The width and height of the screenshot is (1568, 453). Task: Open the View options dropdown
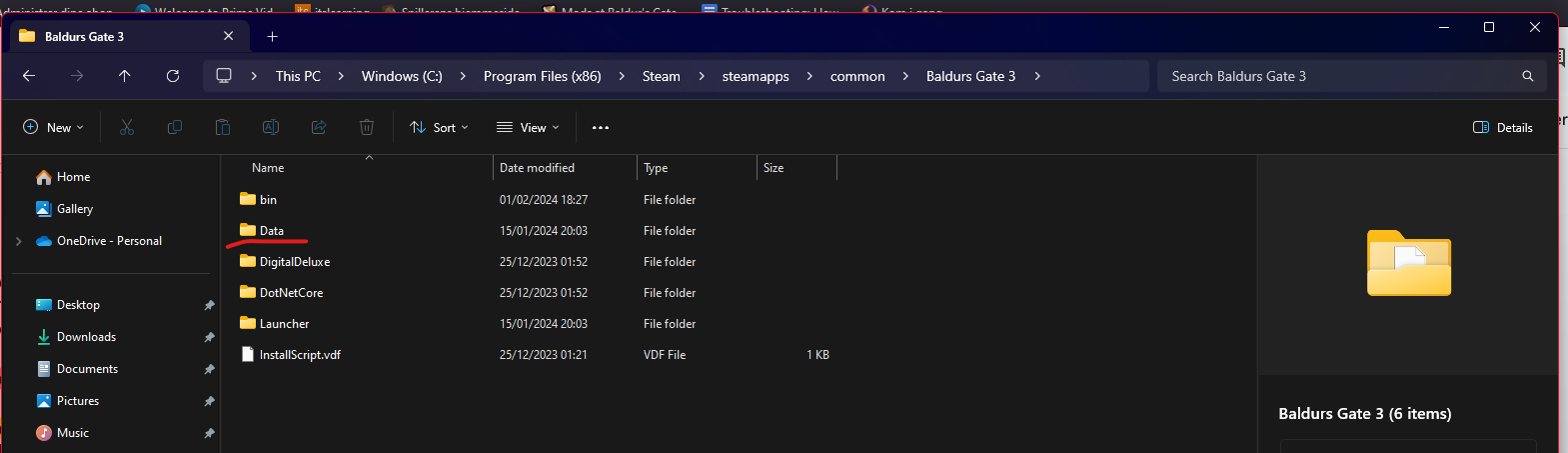pos(528,127)
